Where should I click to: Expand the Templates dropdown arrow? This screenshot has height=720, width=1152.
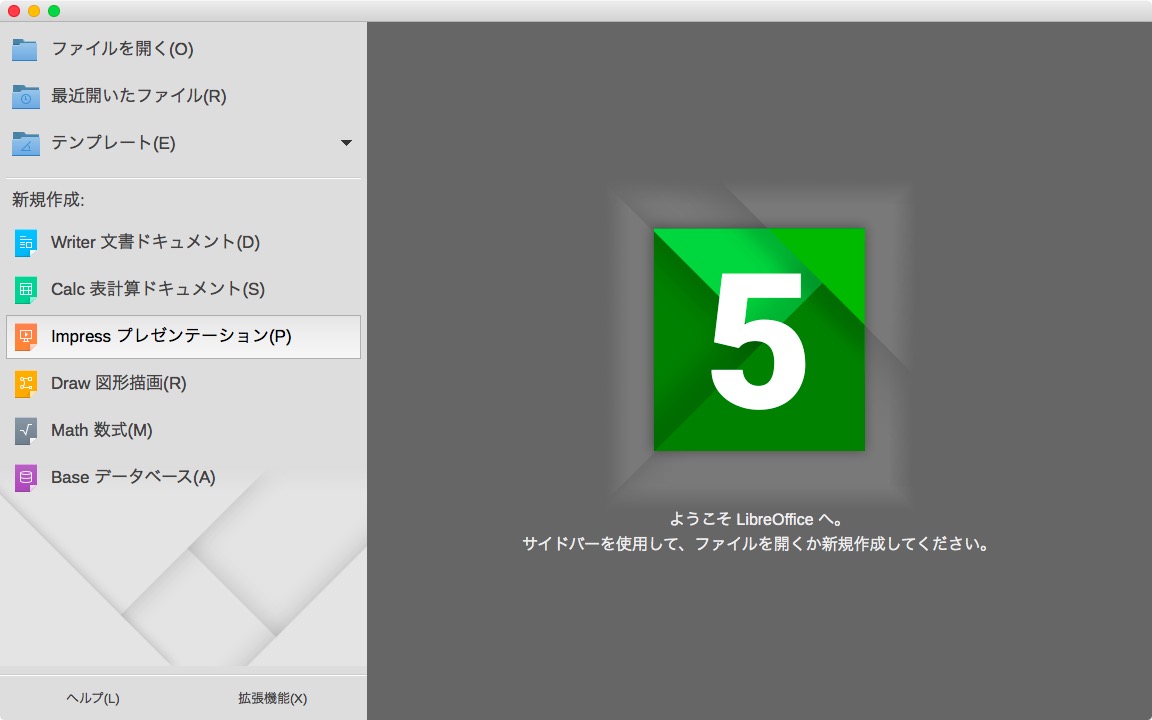coord(346,143)
